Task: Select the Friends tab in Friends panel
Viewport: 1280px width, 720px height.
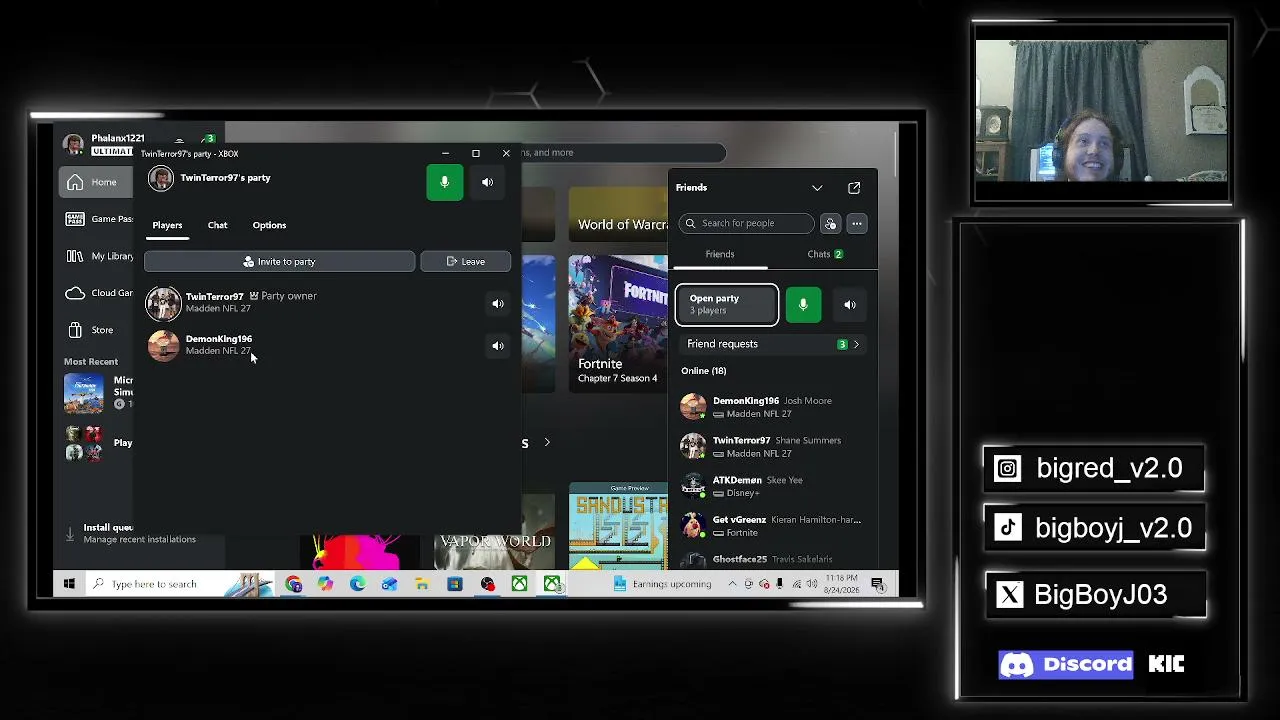Action: point(720,254)
